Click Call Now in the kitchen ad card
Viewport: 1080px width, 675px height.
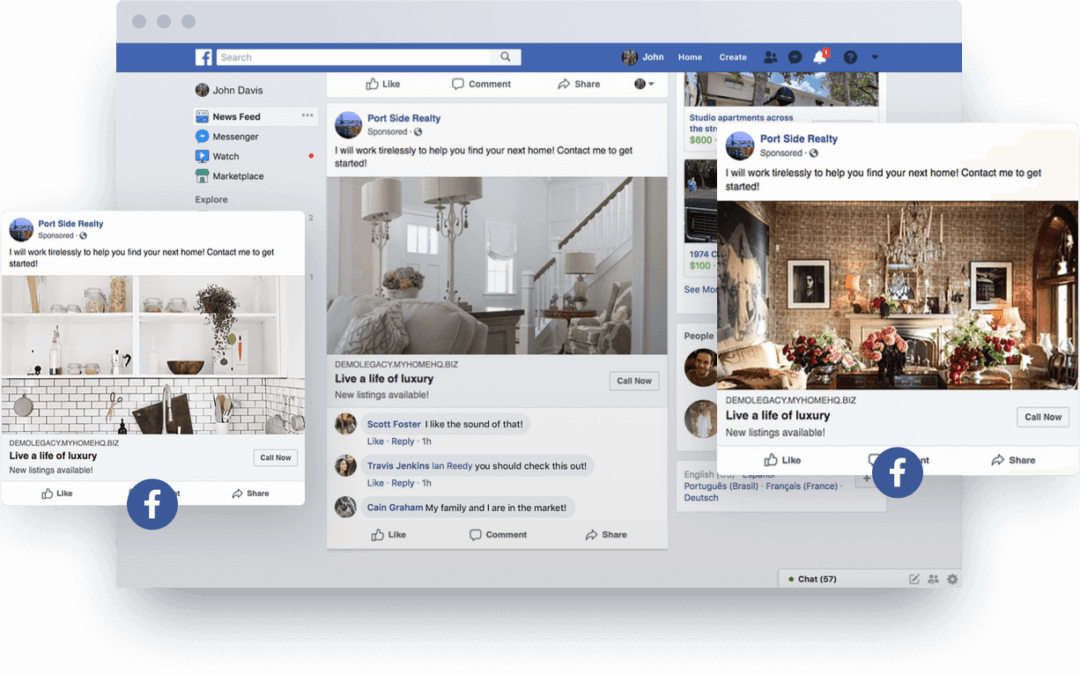pos(276,457)
